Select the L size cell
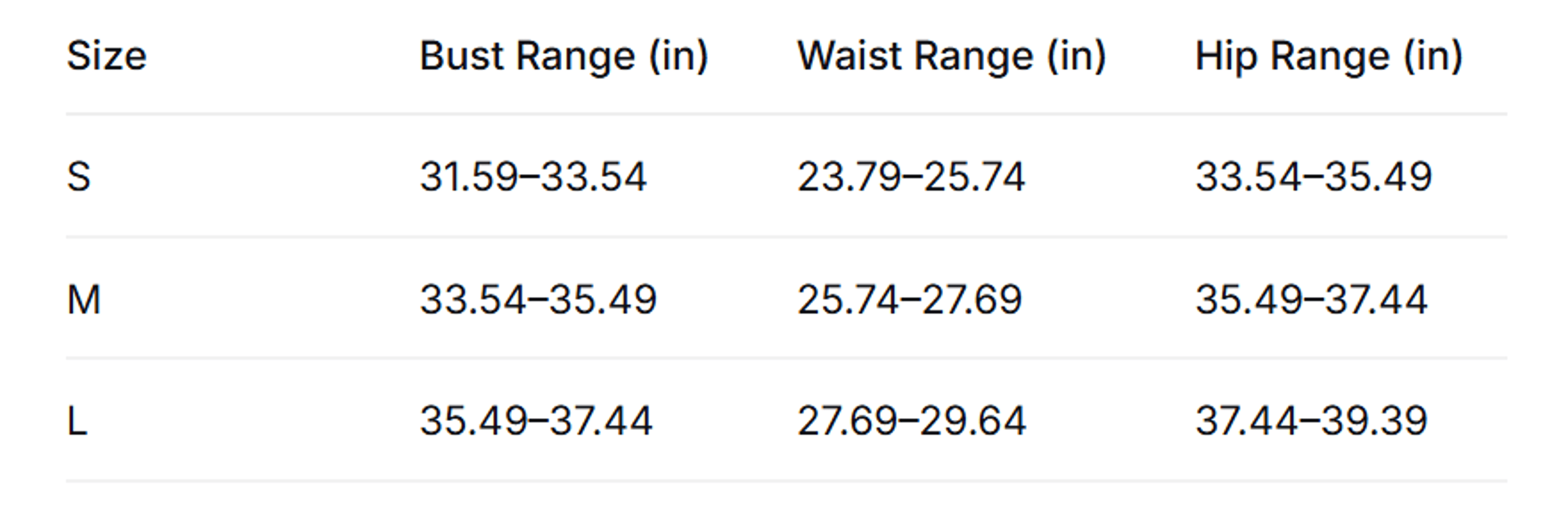Image resolution: width=1568 pixels, height=522 pixels. (x=77, y=421)
